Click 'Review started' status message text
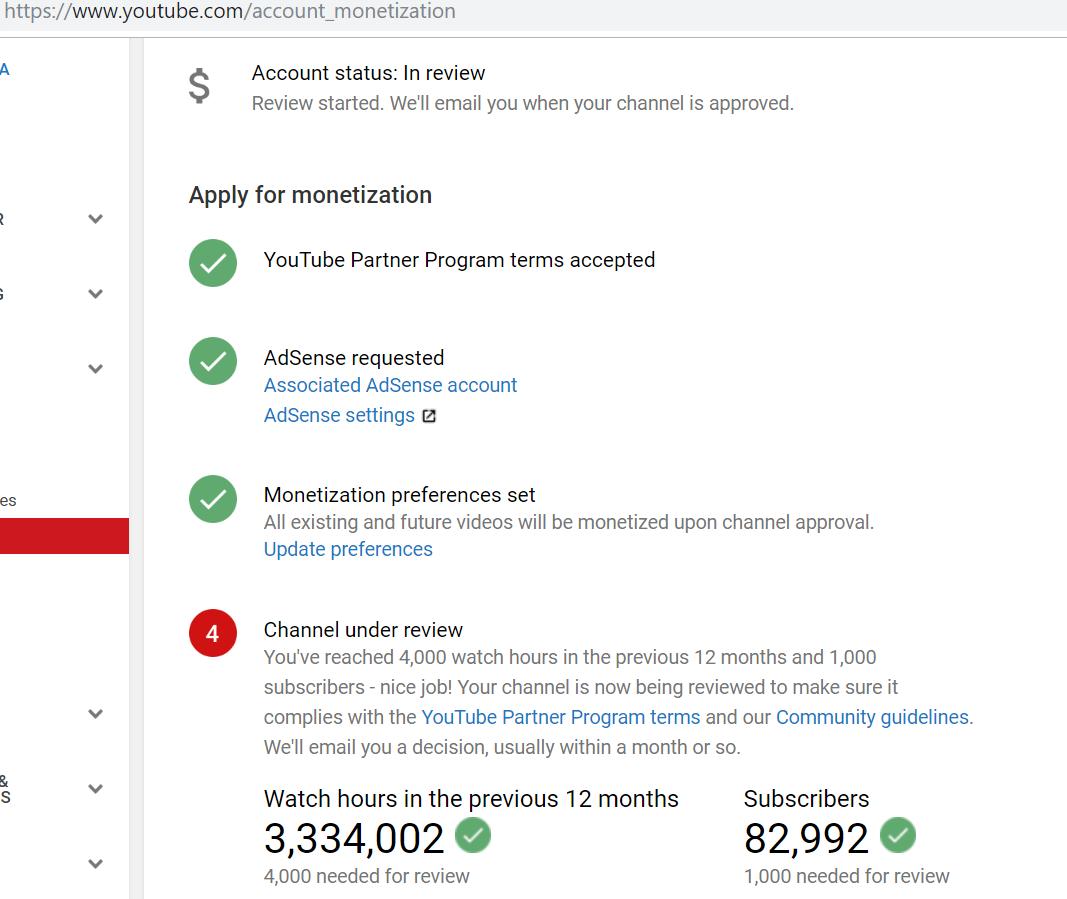This screenshot has height=899, width=1067. pyautogui.click(x=523, y=103)
